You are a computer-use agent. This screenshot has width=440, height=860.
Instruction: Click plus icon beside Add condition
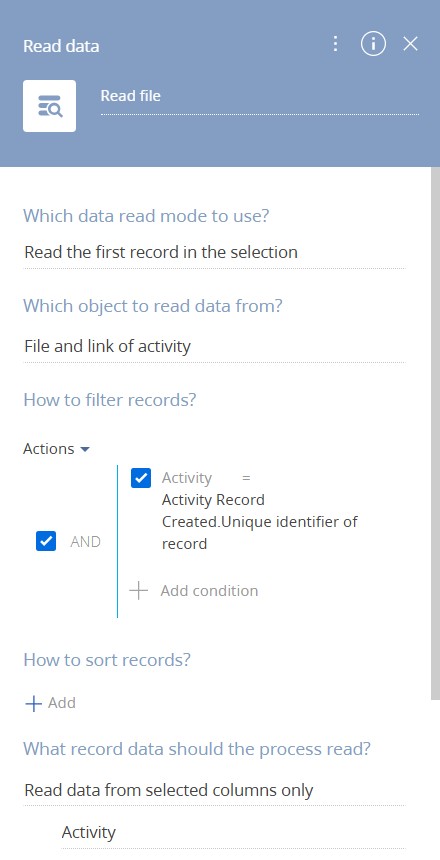coord(139,591)
